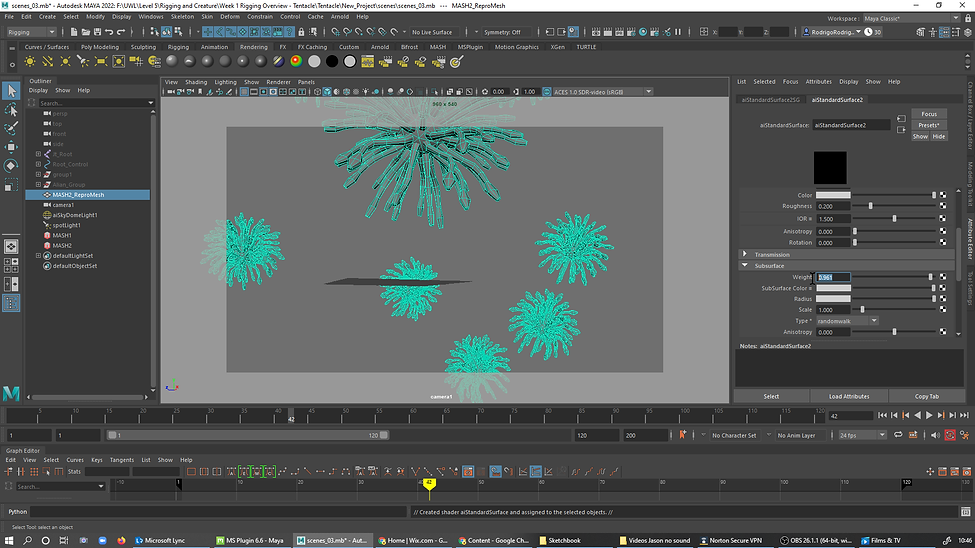Create a camera from the Rendering shelf
Screen dimensions: 975x548
pyautogui.click(x=136, y=61)
